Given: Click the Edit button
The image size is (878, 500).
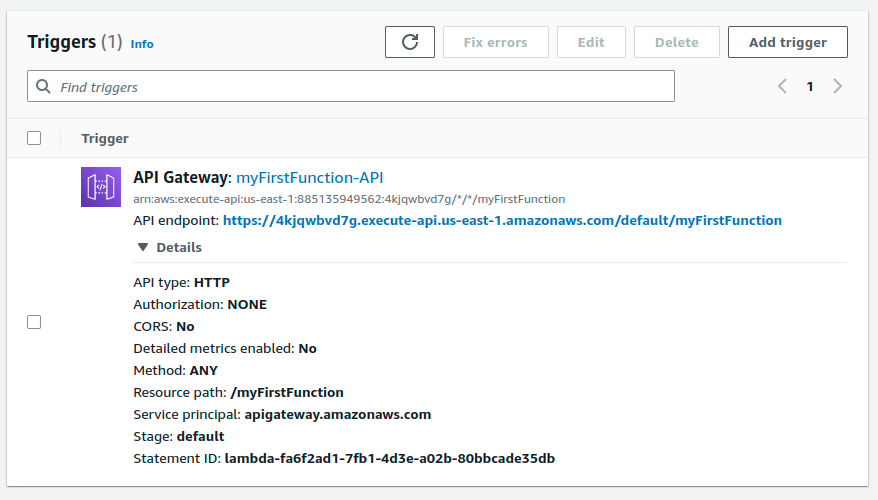Looking at the screenshot, I should point(591,42).
